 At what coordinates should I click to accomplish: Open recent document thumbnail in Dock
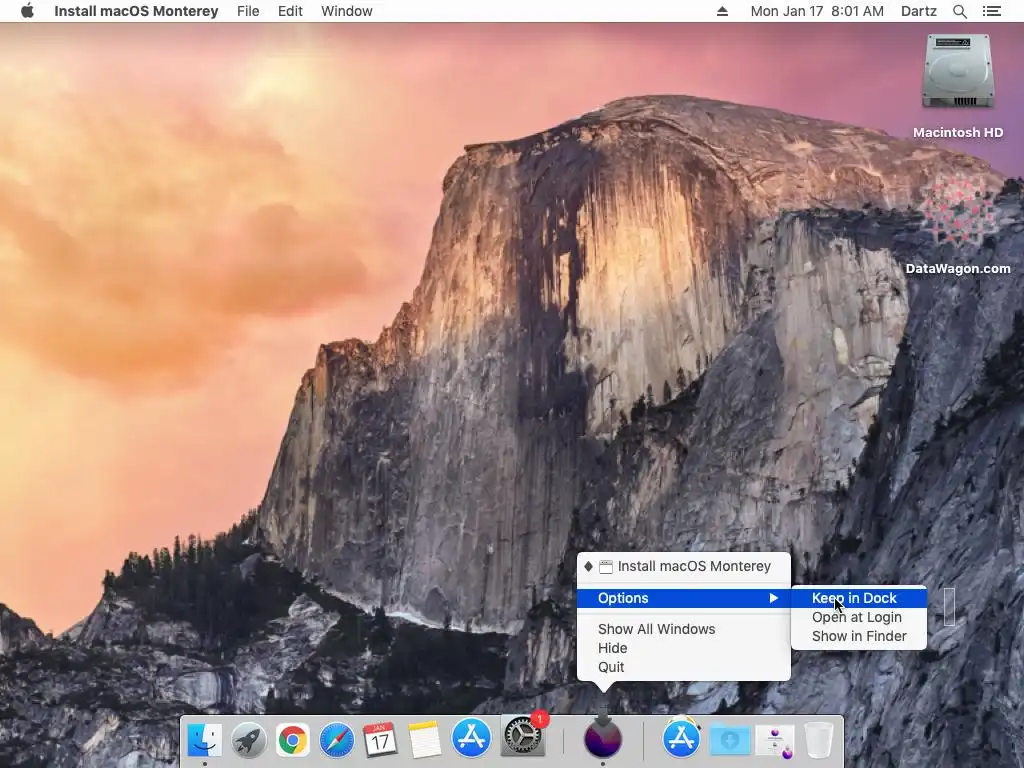775,741
